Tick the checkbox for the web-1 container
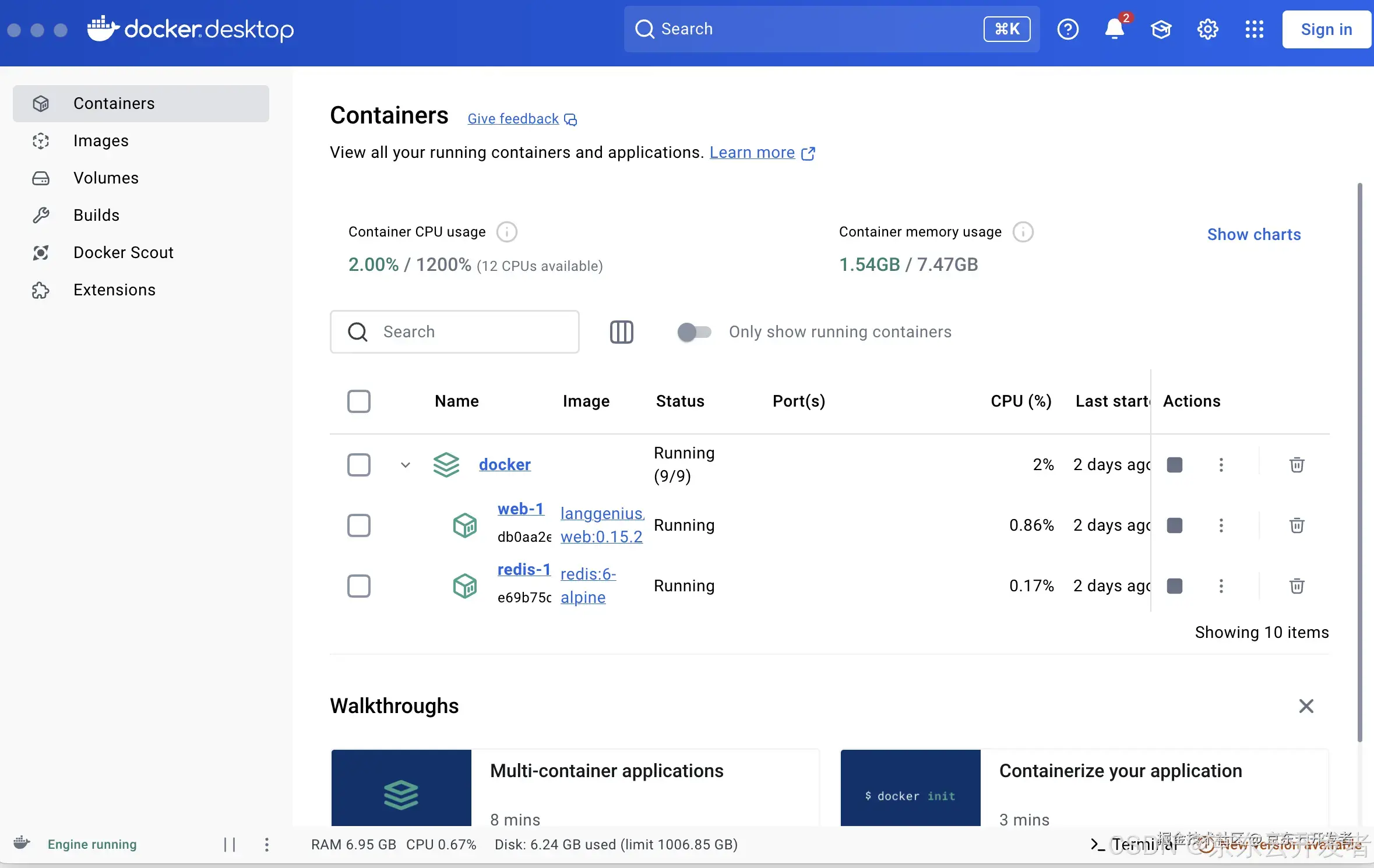This screenshot has width=1374, height=868. click(x=358, y=525)
